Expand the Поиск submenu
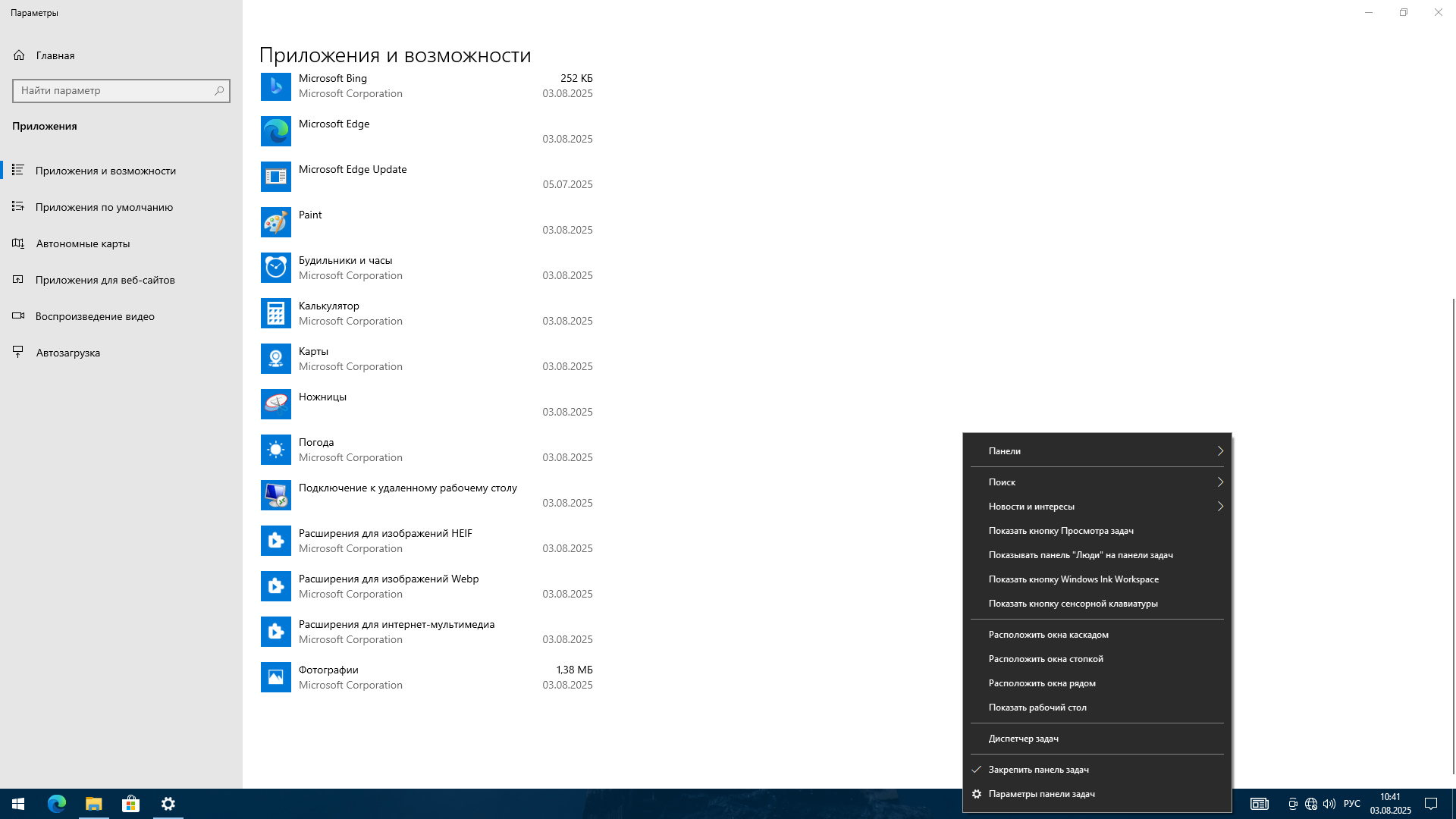 point(1097,482)
